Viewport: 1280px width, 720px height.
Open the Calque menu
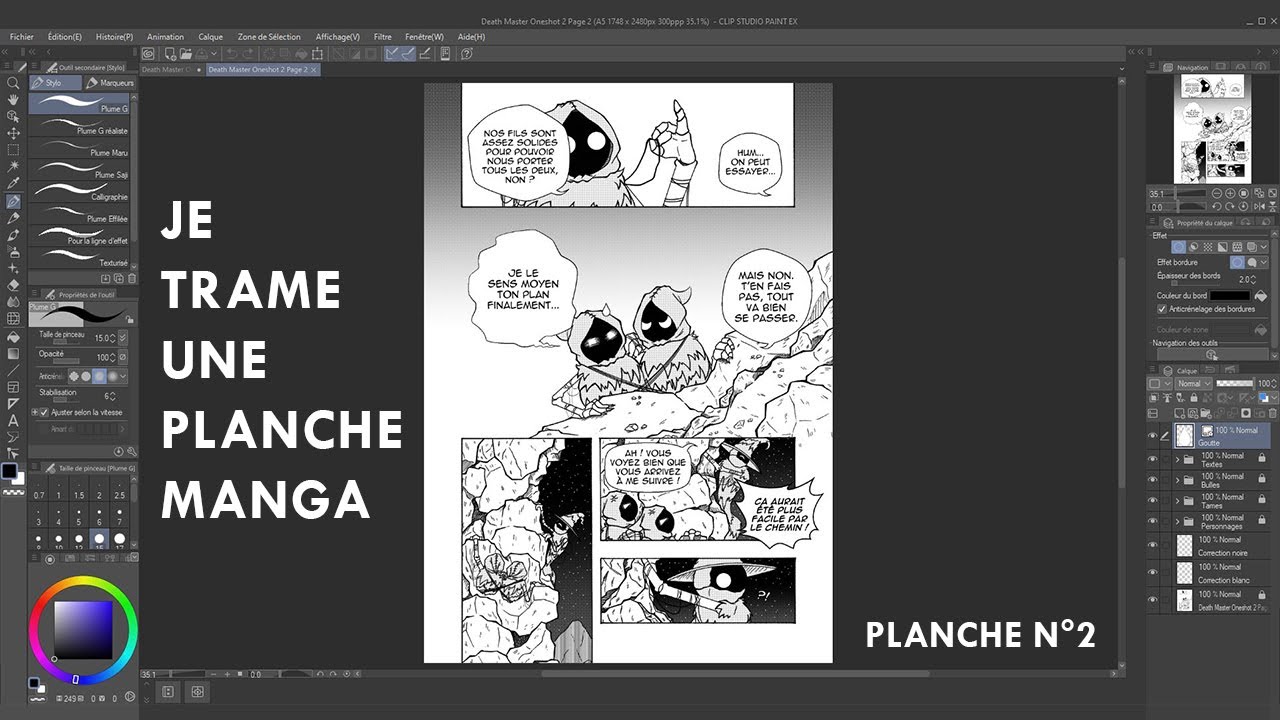tap(210, 37)
